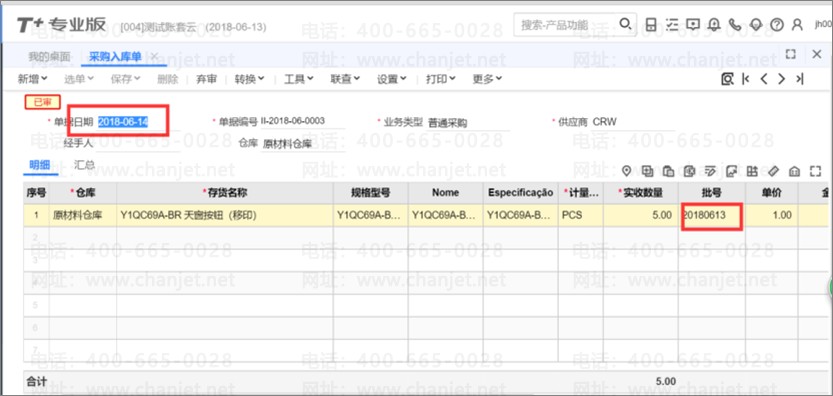Go to last record
Screen dimensions: 833x396
pos(799,79)
